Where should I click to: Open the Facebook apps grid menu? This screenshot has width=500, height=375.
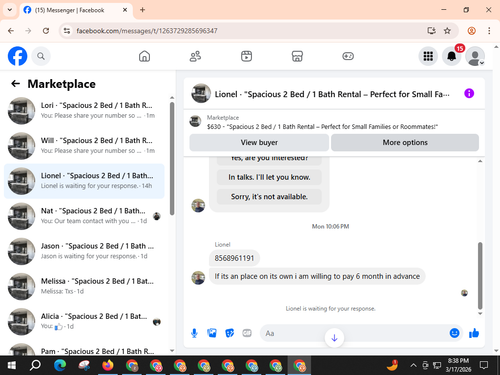click(x=428, y=56)
